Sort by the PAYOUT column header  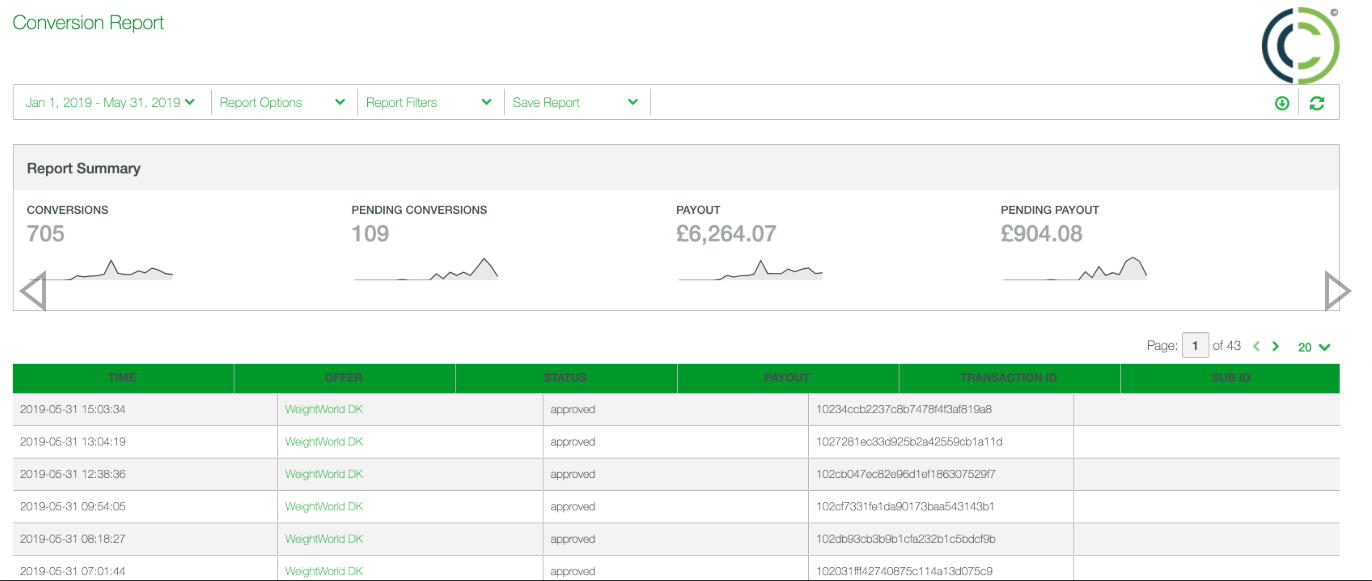[787, 378]
